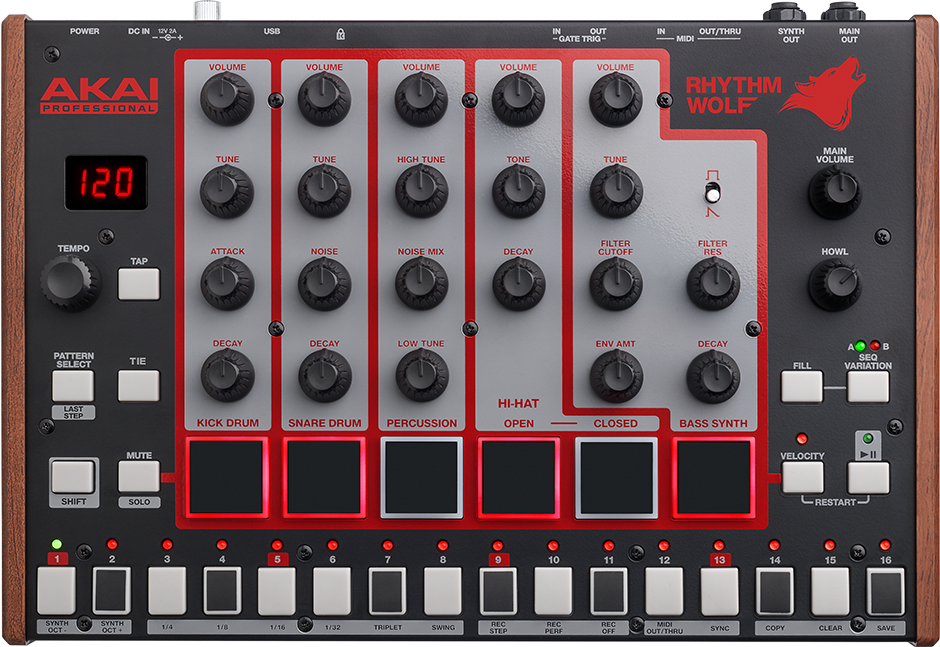
Task: Toggle step 5 button (1/16)
Action: (277, 591)
